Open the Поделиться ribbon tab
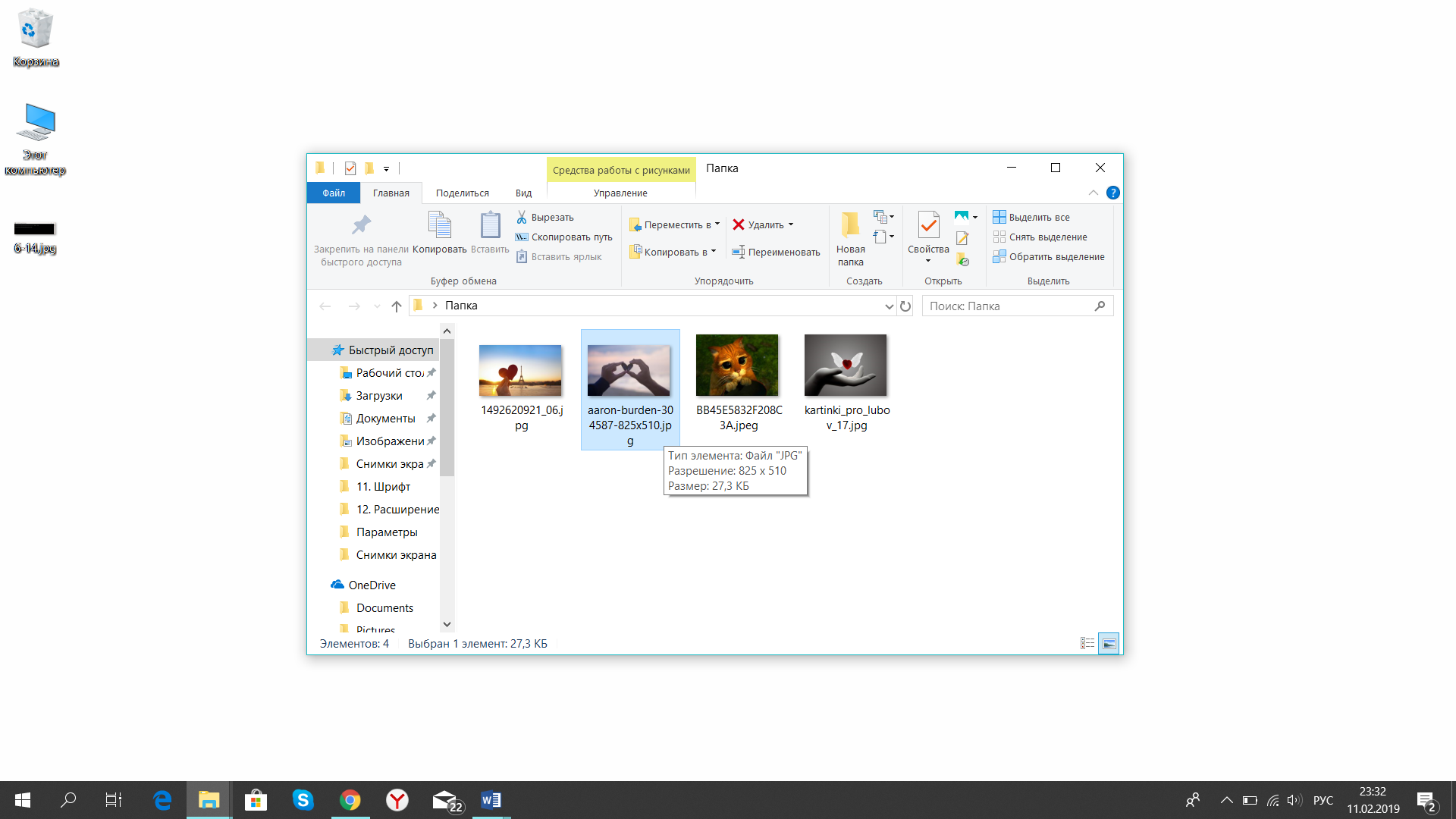This screenshot has height=819, width=1456. 463,193
